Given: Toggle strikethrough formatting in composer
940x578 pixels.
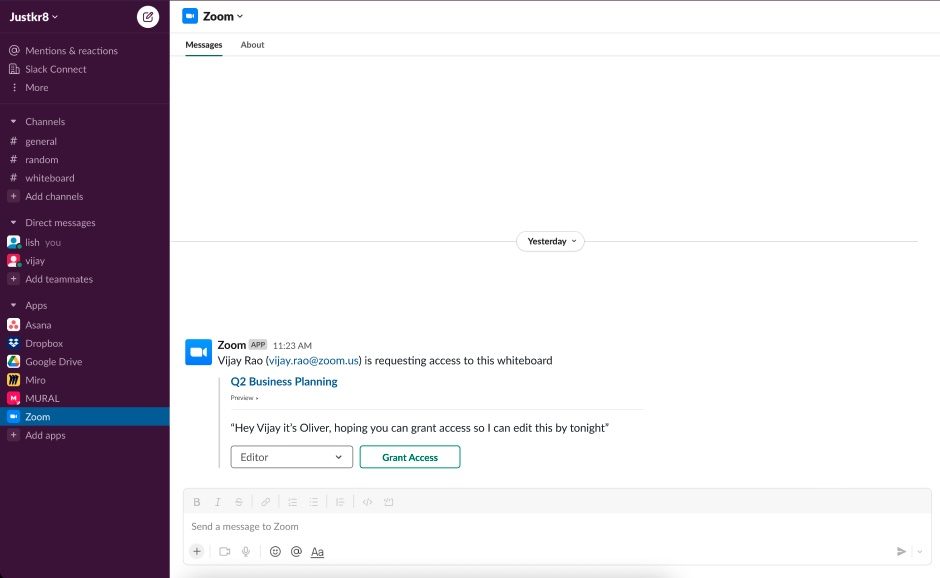Looking at the screenshot, I should [x=239, y=502].
